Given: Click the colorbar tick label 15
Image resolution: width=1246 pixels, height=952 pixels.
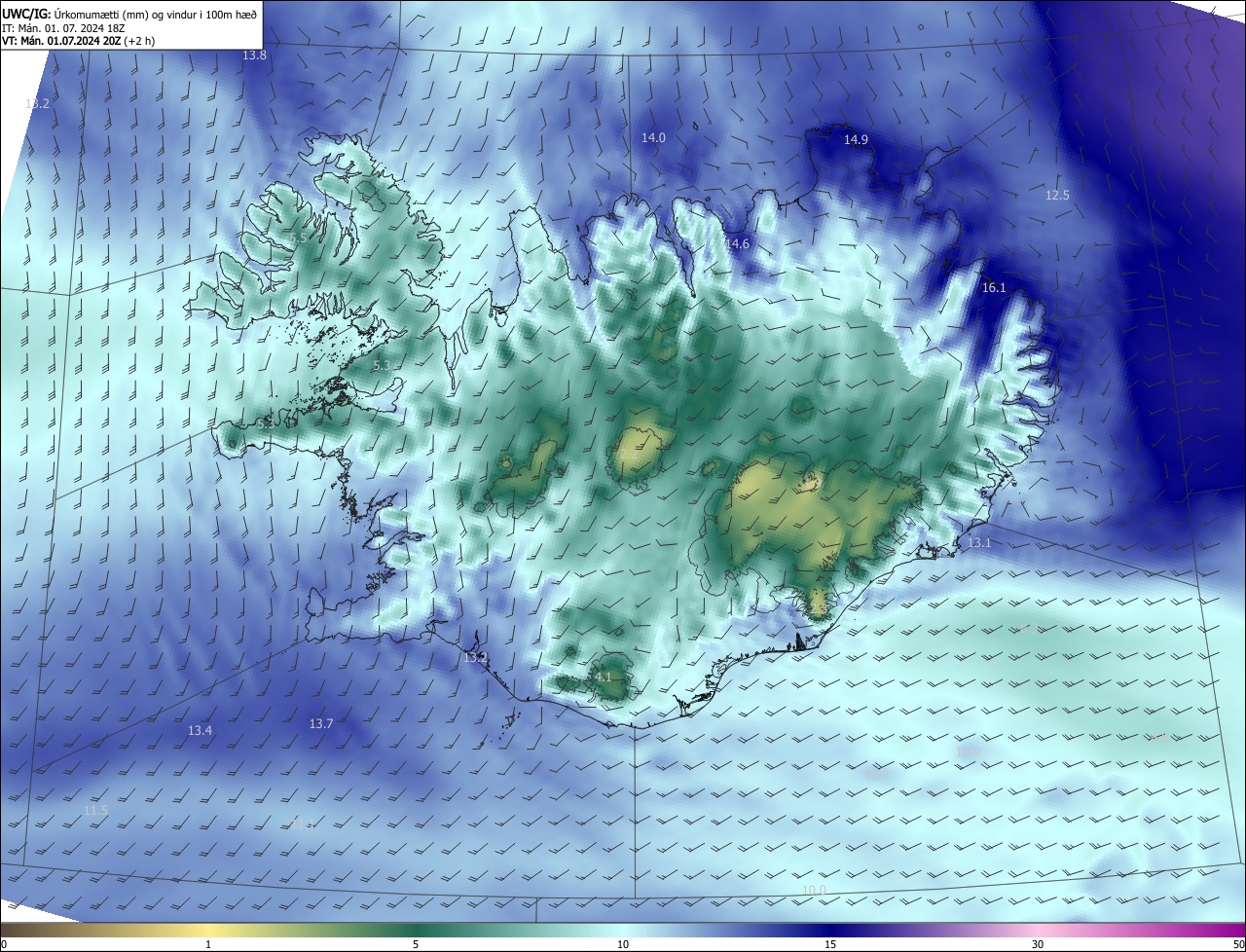Looking at the screenshot, I should [x=830, y=944].
